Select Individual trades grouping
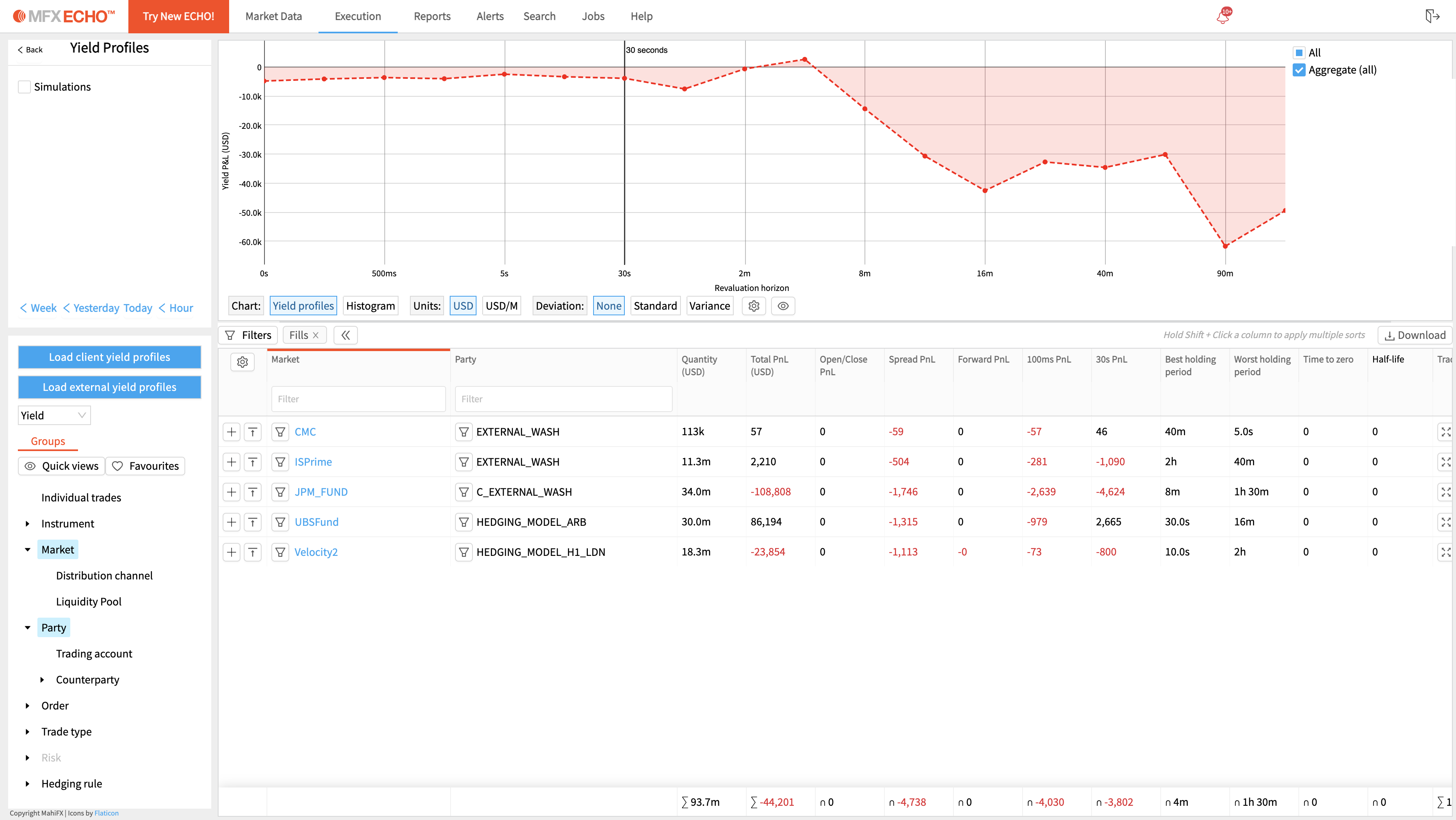Viewport: 1456px width, 820px height. (x=81, y=498)
